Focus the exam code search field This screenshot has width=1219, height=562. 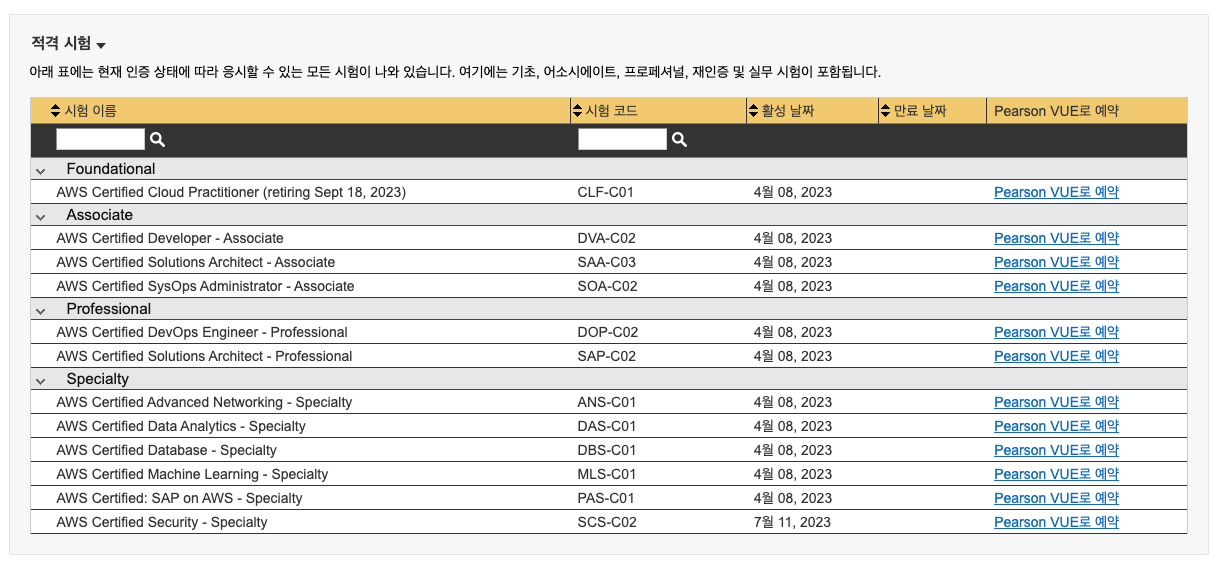(x=622, y=139)
